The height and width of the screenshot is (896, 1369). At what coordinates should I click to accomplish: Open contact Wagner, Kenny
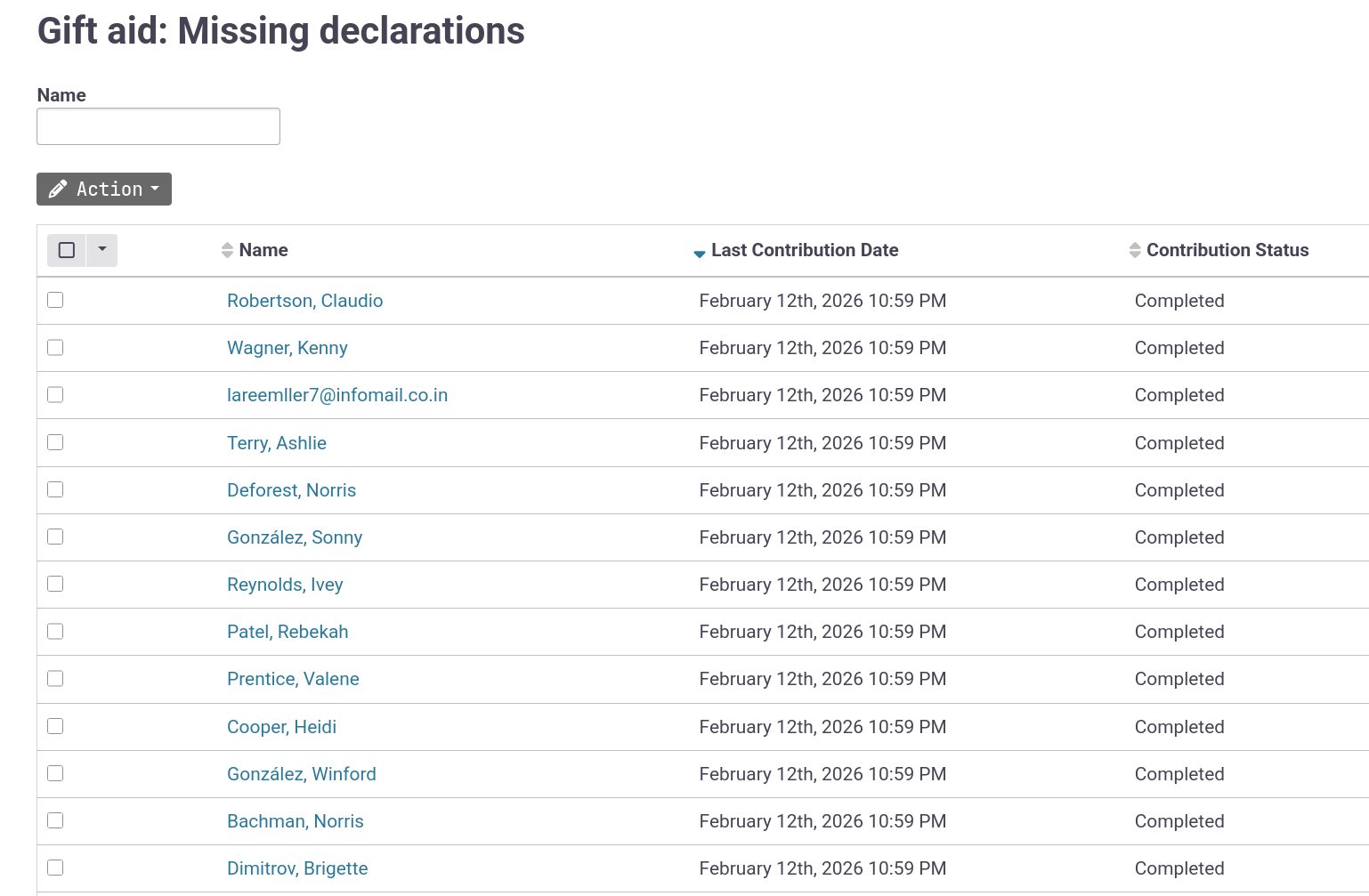(x=288, y=348)
